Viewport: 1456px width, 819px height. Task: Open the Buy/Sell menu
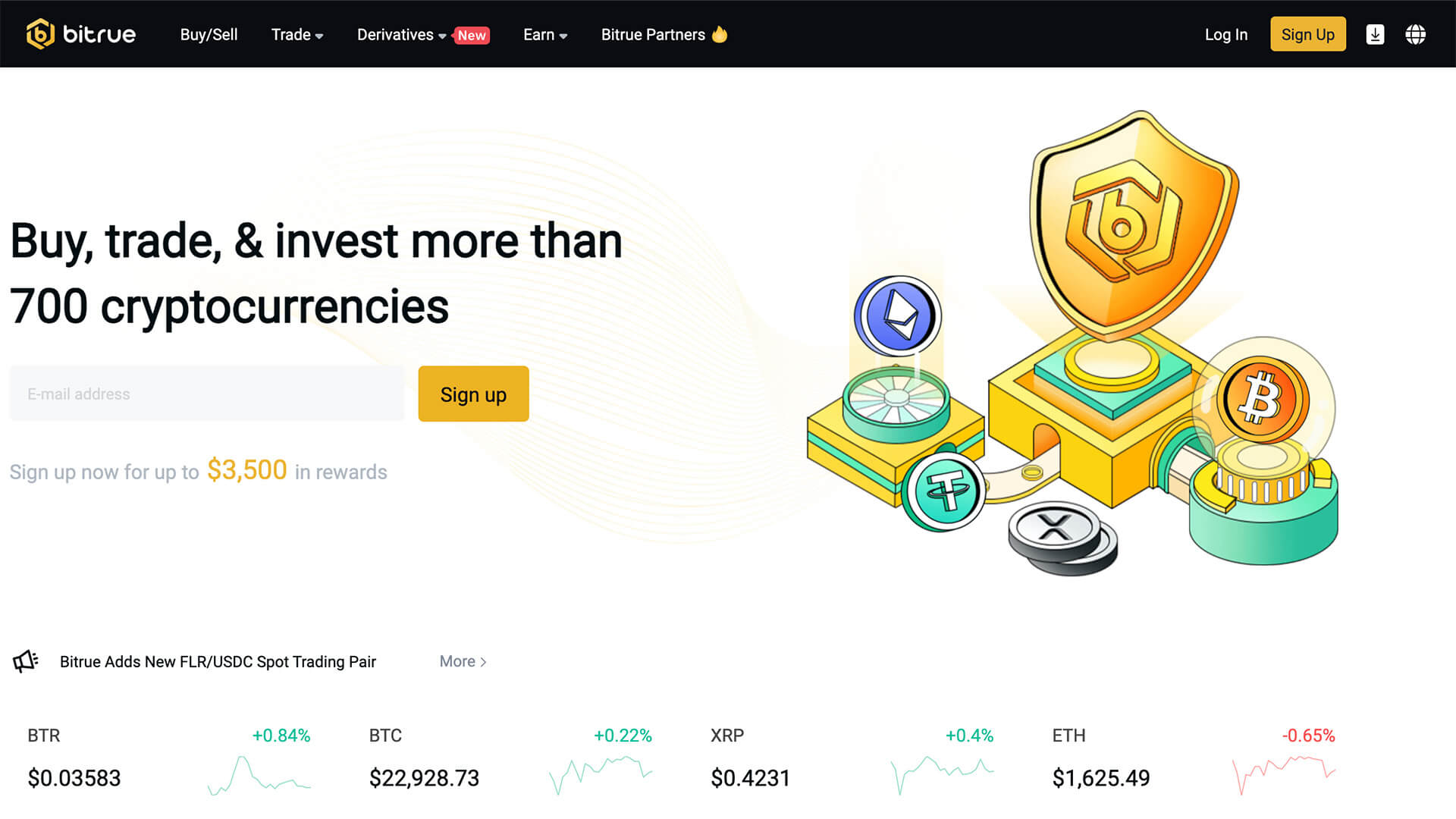click(208, 35)
